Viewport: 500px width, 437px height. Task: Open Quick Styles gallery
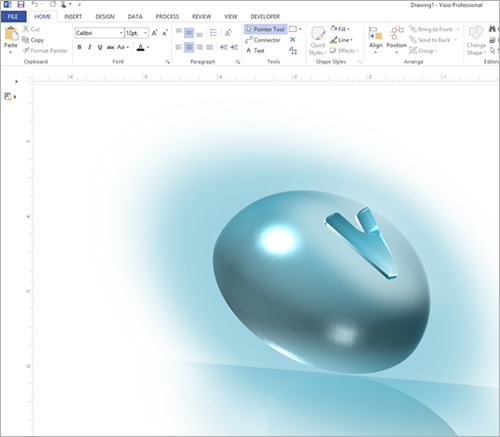(x=318, y=42)
